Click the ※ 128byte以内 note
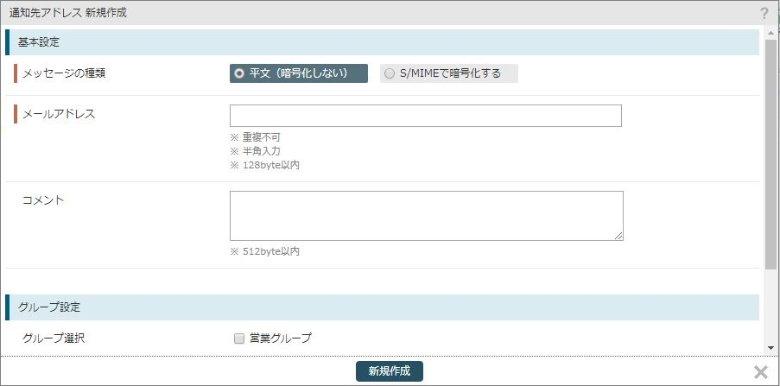The width and height of the screenshot is (780, 386). tap(265, 165)
